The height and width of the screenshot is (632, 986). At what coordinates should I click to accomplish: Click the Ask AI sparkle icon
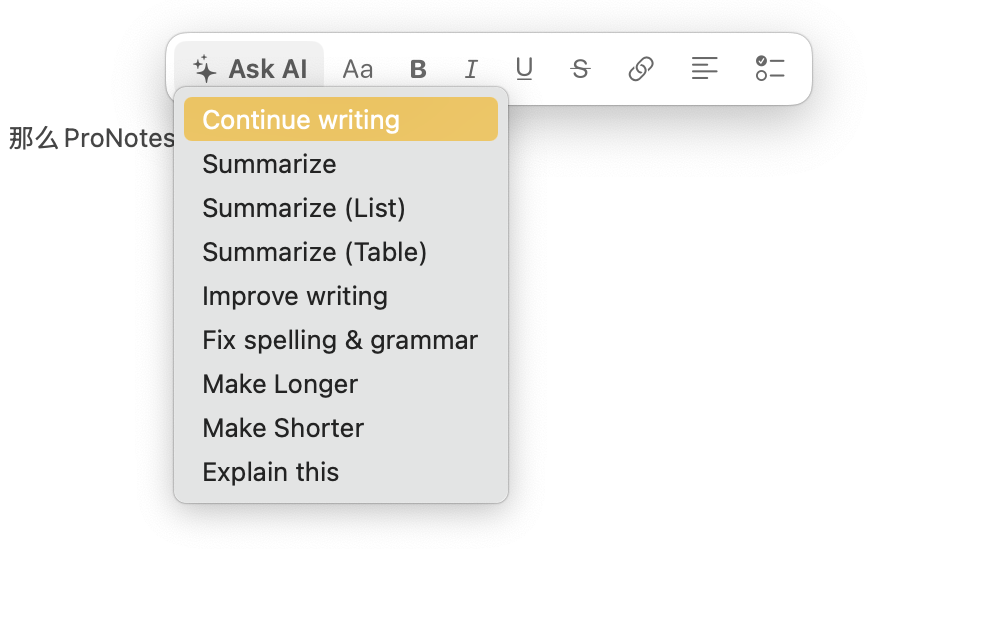pyautogui.click(x=205, y=69)
